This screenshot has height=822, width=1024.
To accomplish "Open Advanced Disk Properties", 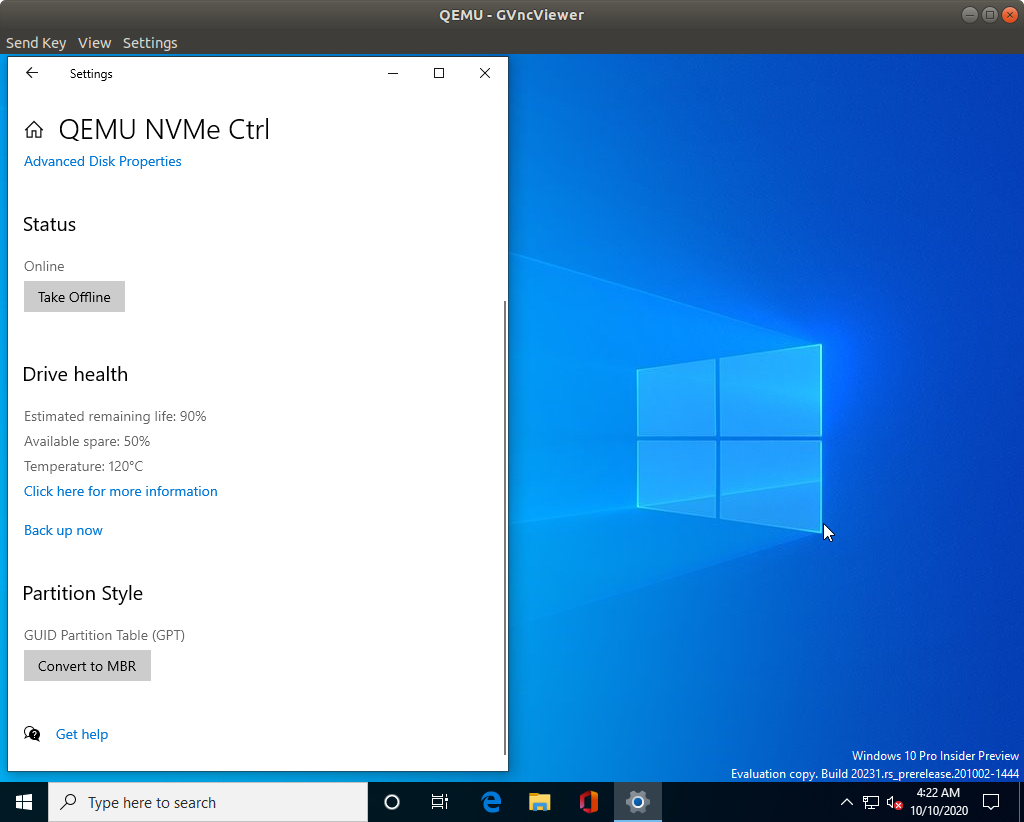I will 102,161.
